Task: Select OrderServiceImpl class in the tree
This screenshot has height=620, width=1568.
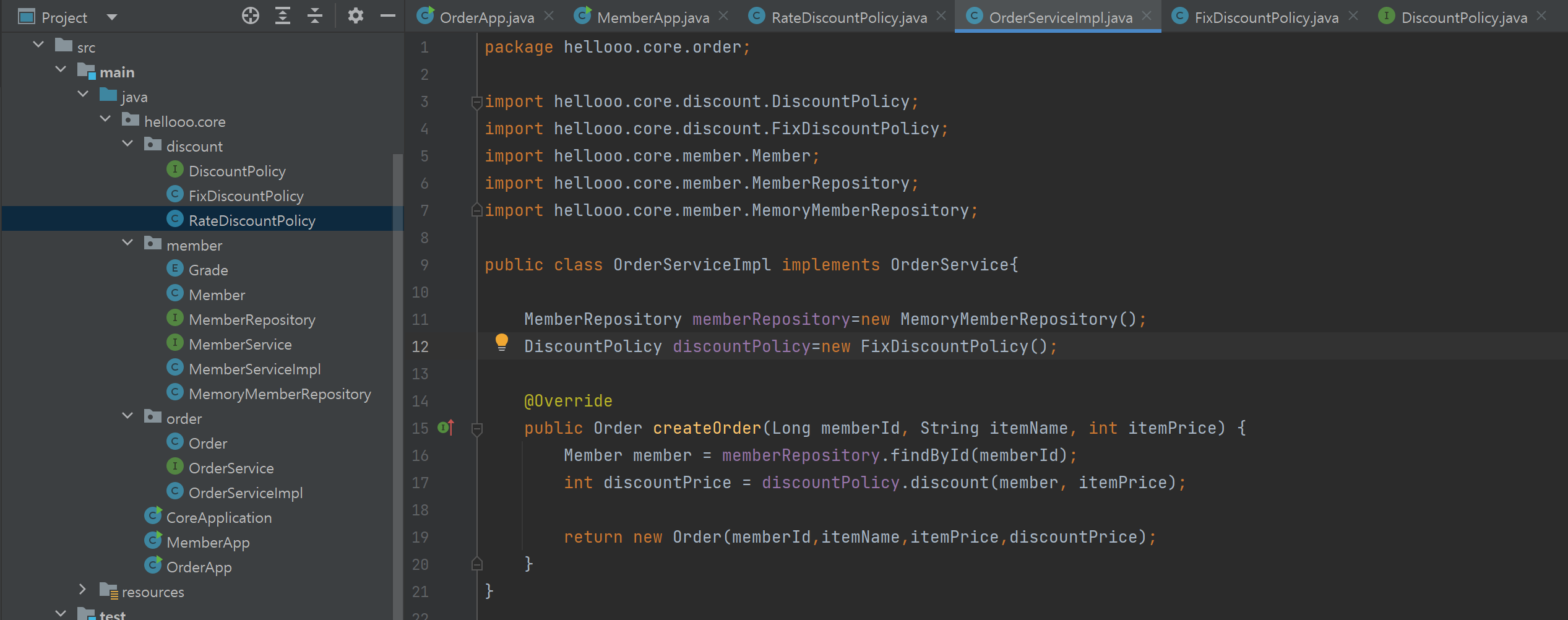Action: pyautogui.click(x=246, y=493)
